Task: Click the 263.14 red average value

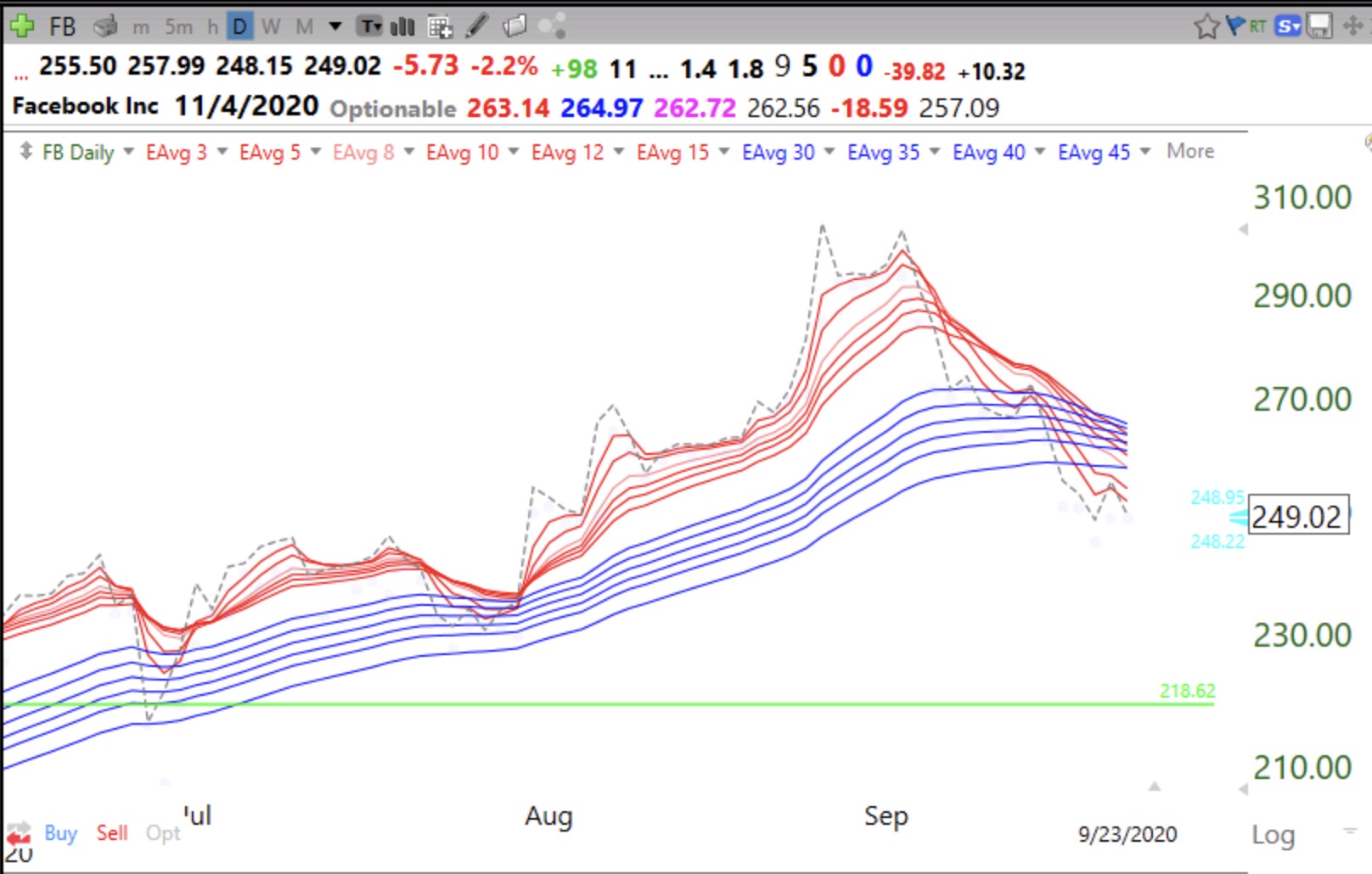Action: coord(508,108)
